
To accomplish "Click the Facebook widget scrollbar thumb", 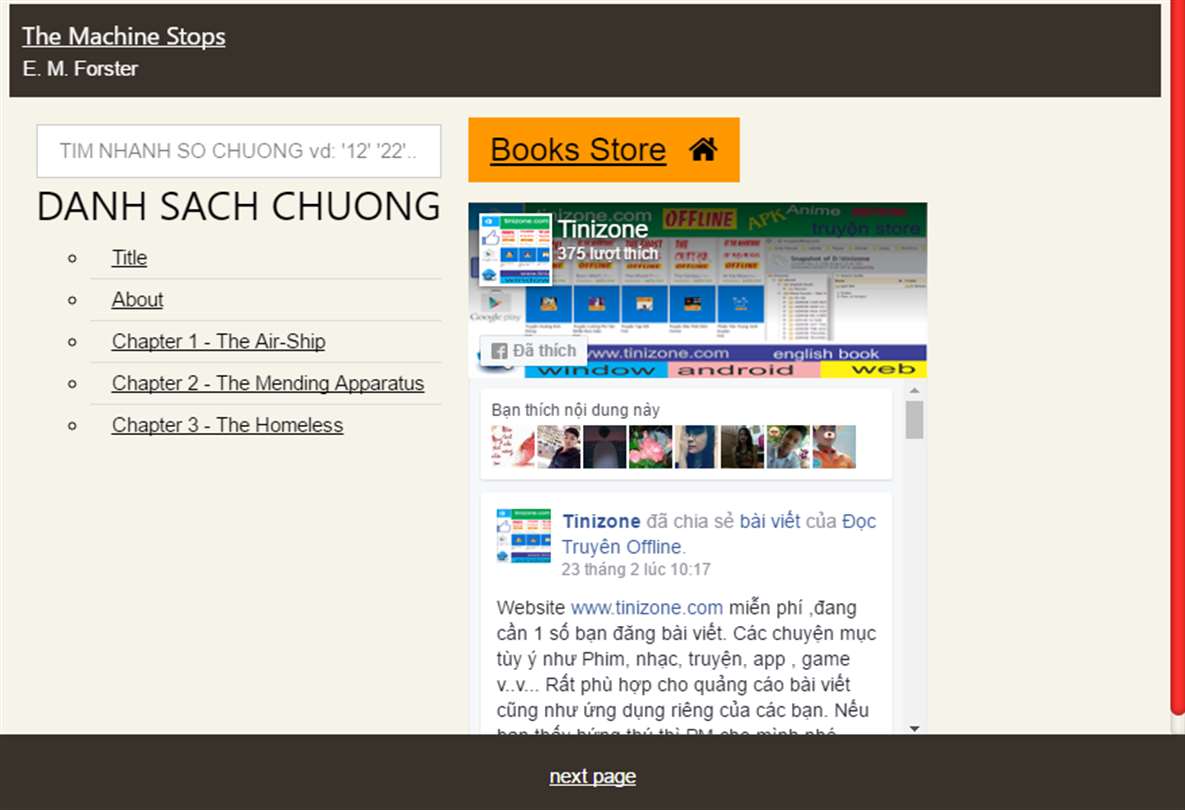I will pyautogui.click(x=914, y=419).
